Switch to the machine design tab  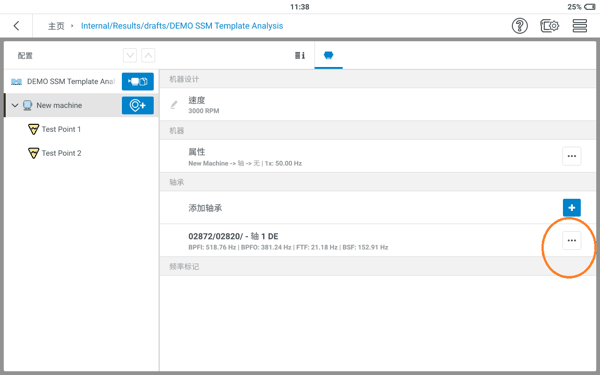(x=328, y=55)
